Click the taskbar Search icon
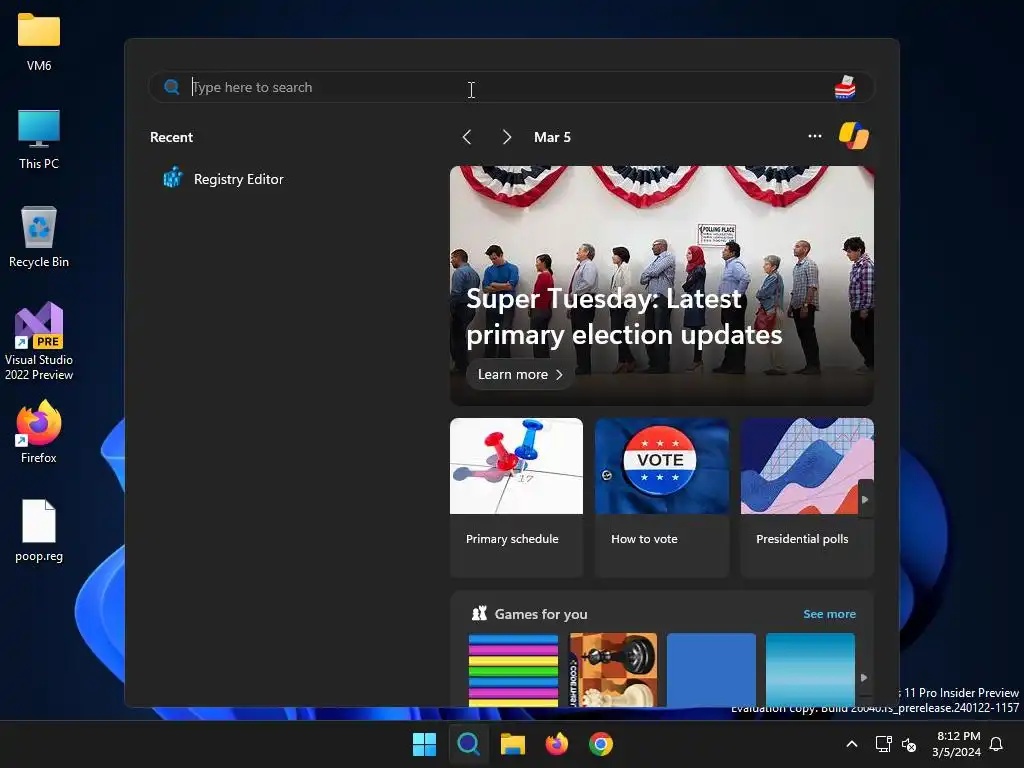The height and width of the screenshot is (768, 1024). (468, 744)
